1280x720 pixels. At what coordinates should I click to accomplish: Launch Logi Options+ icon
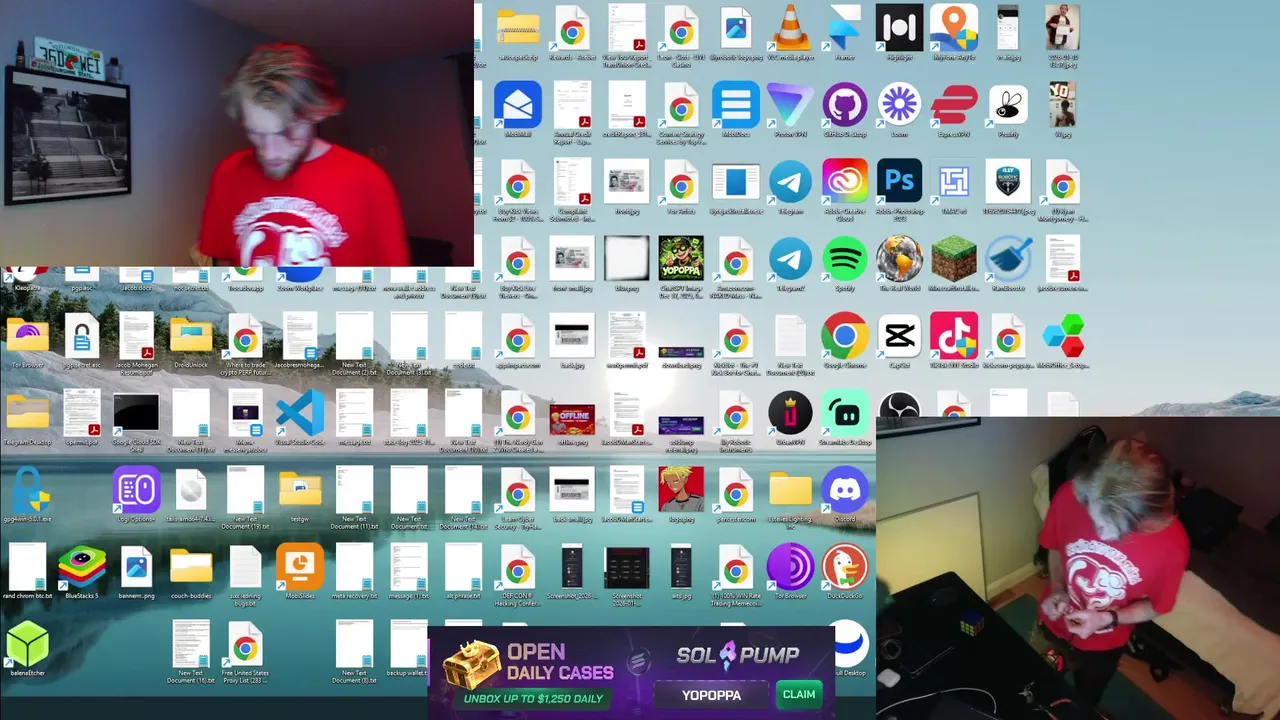click(x=136, y=490)
